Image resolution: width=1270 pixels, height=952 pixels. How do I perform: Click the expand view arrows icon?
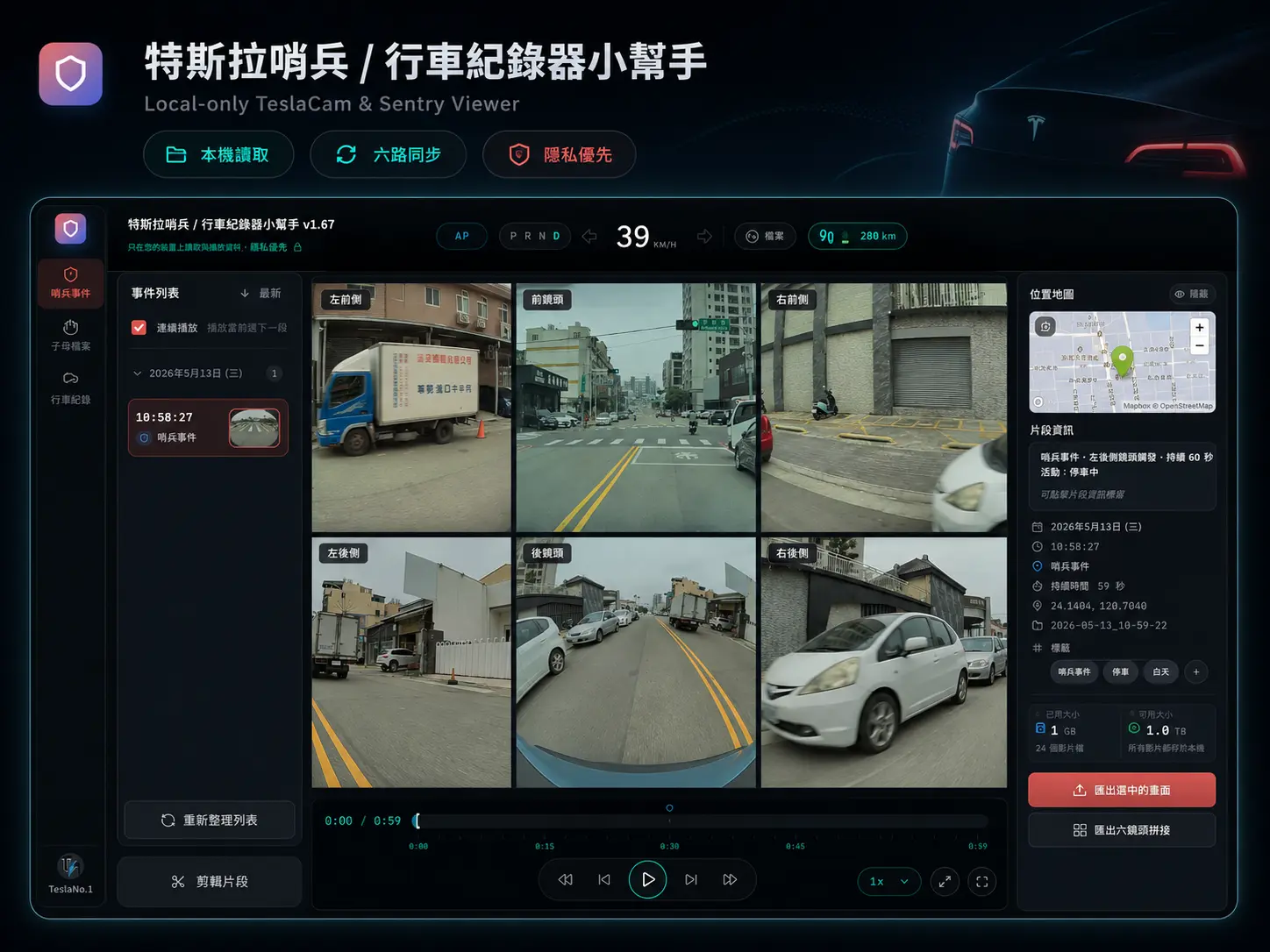pyautogui.click(x=945, y=882)
